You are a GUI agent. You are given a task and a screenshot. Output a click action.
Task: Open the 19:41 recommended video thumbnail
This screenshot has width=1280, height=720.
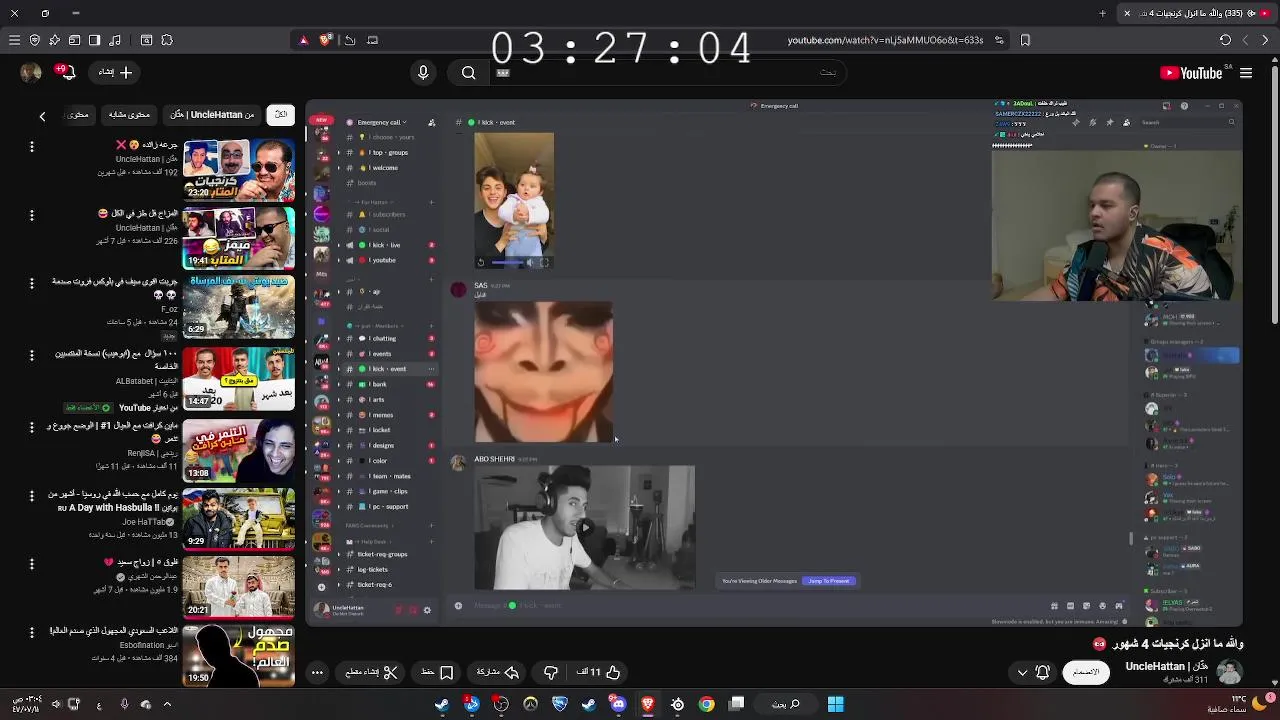point(238,237)
